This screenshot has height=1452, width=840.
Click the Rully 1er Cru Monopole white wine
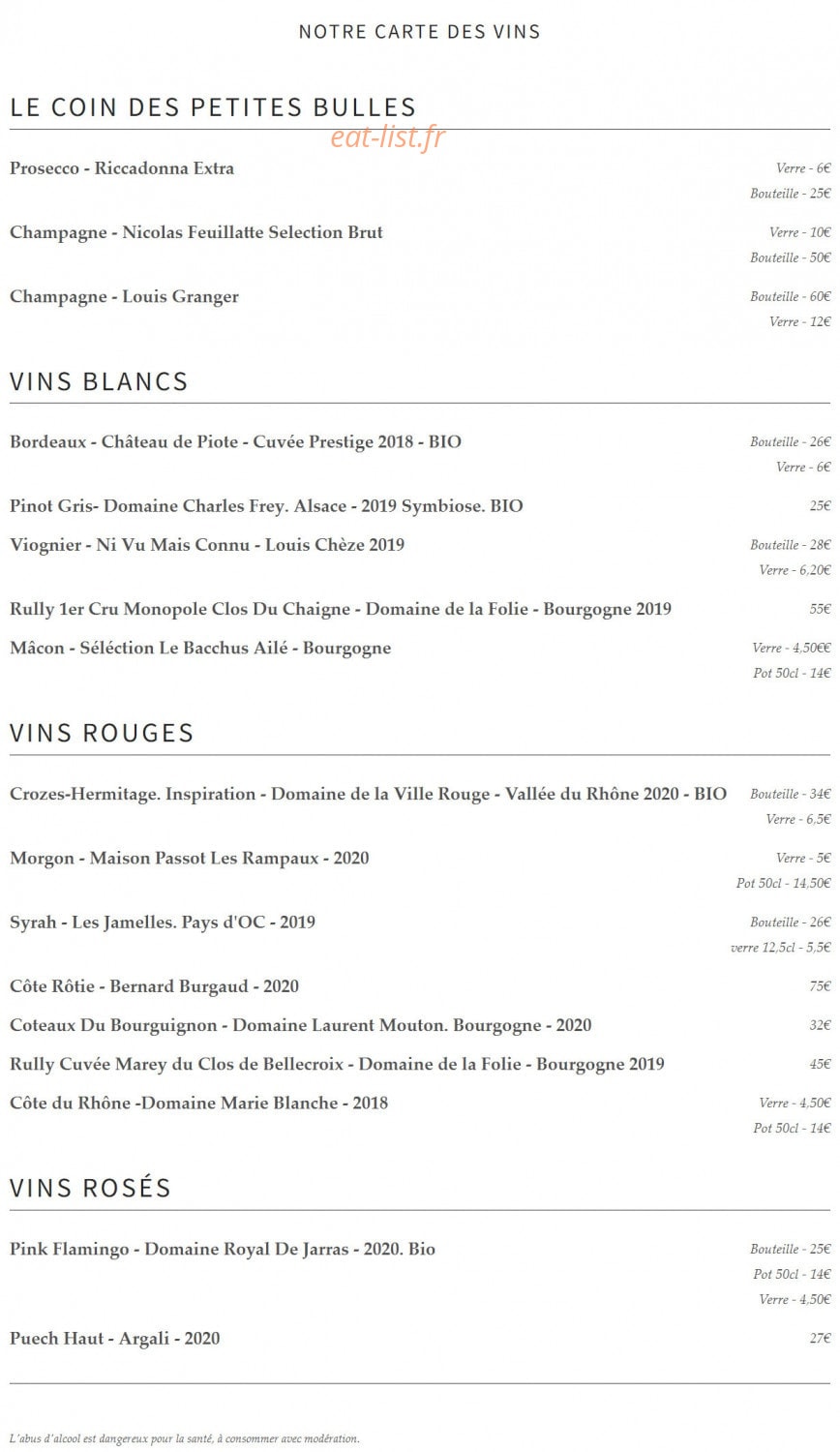[341, 610]
